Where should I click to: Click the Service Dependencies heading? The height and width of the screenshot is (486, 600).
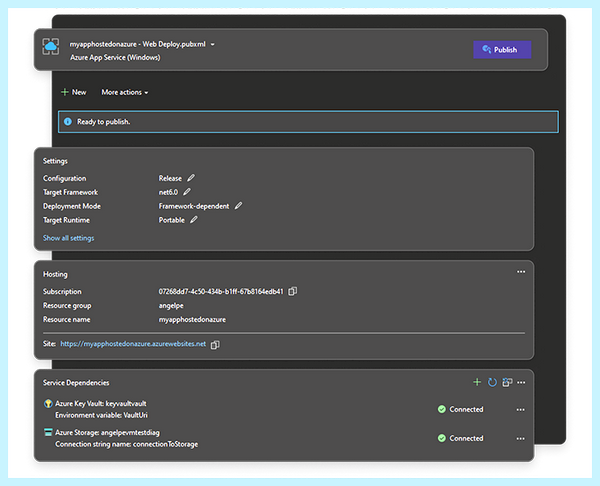76,383
